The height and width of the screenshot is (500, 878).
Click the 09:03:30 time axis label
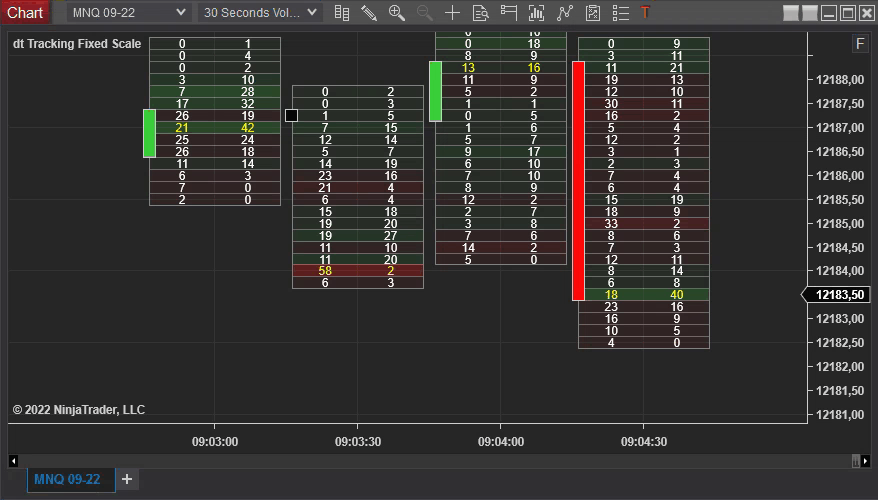point(358,442)
